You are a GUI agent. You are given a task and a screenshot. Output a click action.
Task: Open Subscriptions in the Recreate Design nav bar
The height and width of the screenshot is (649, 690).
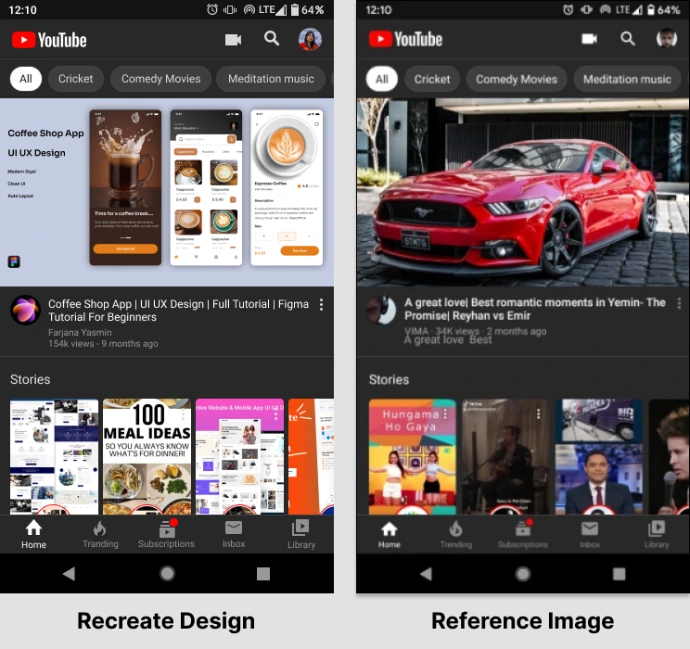point(166,532)
